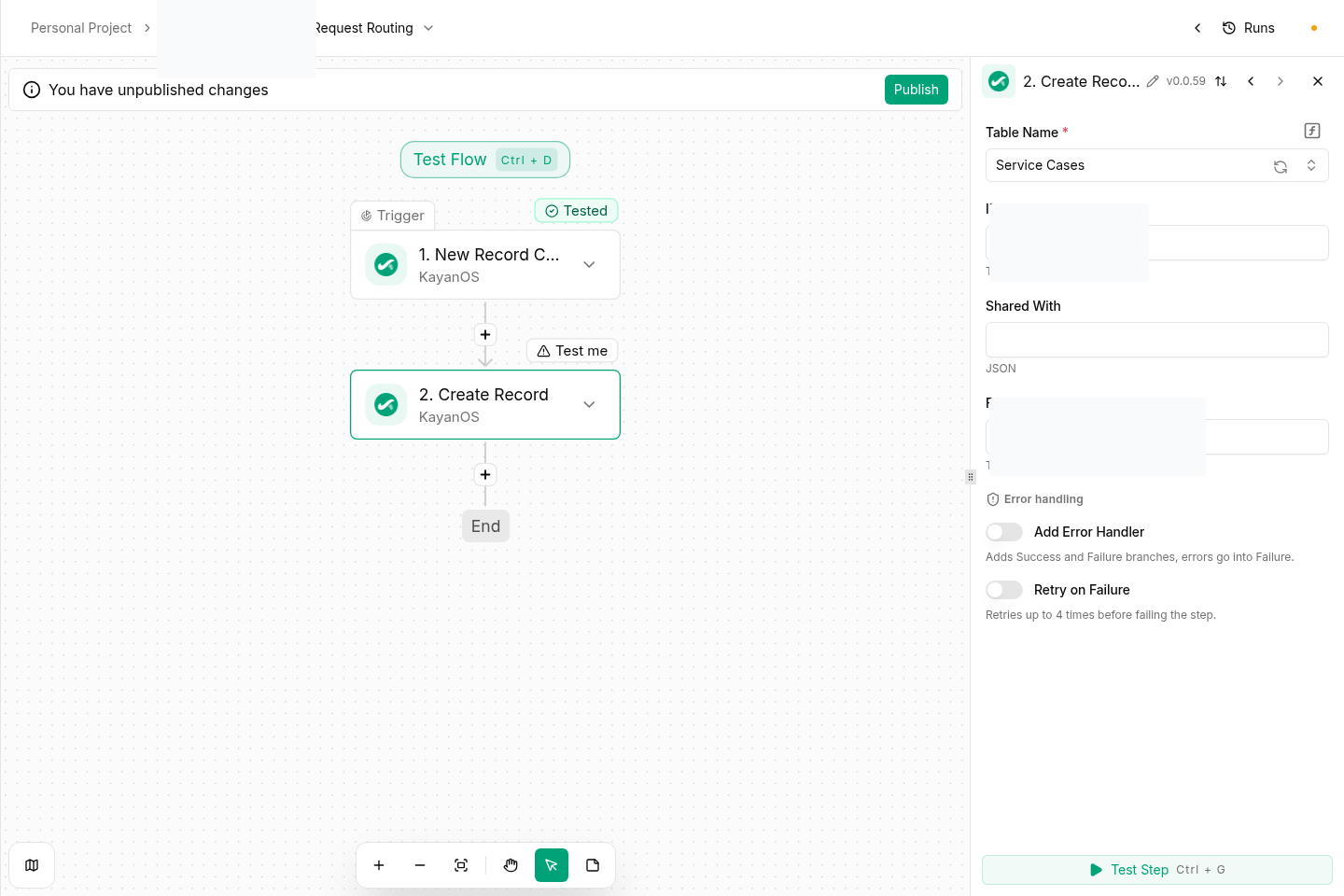
Task: Click the Shared With input field
Action: (x=1156, y=340)
